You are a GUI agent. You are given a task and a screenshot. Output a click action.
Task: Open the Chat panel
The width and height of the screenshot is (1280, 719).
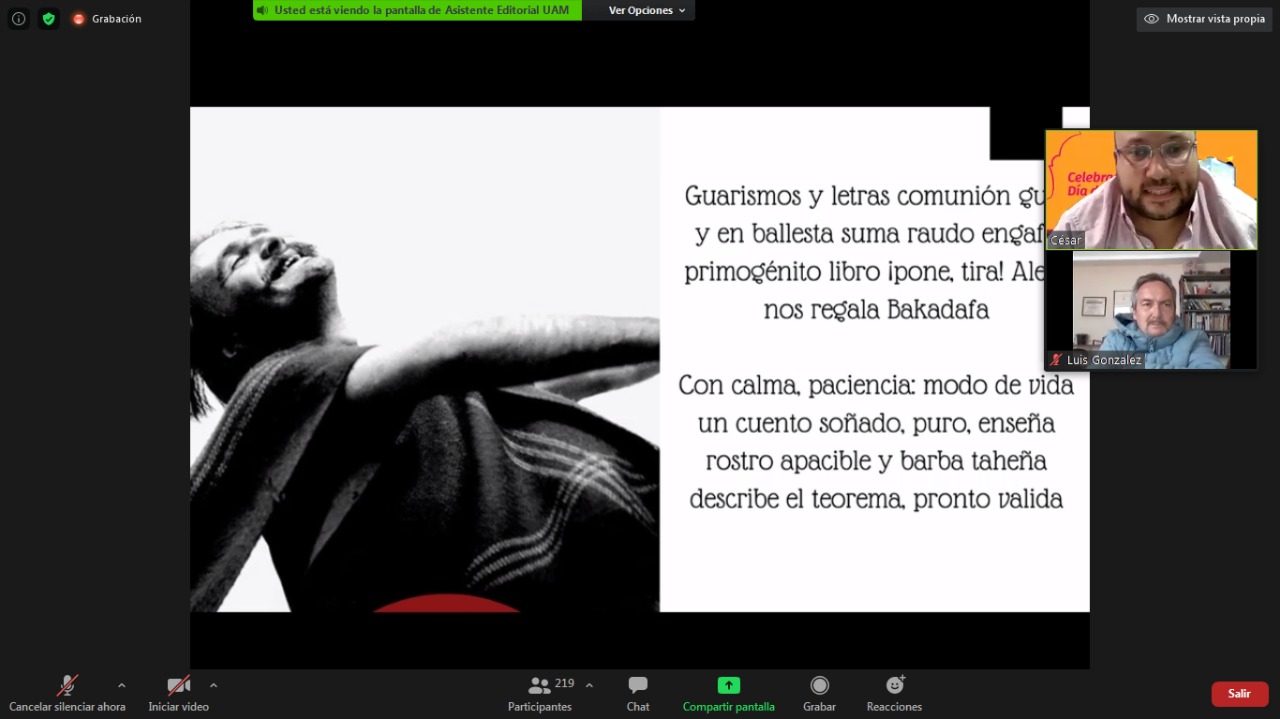pos(638,693)
